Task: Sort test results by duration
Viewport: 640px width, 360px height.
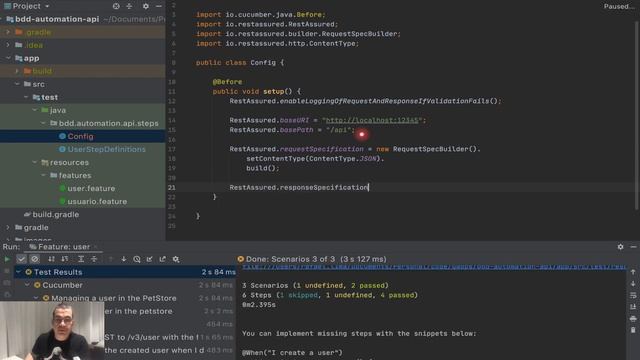Action: [64, 259]
